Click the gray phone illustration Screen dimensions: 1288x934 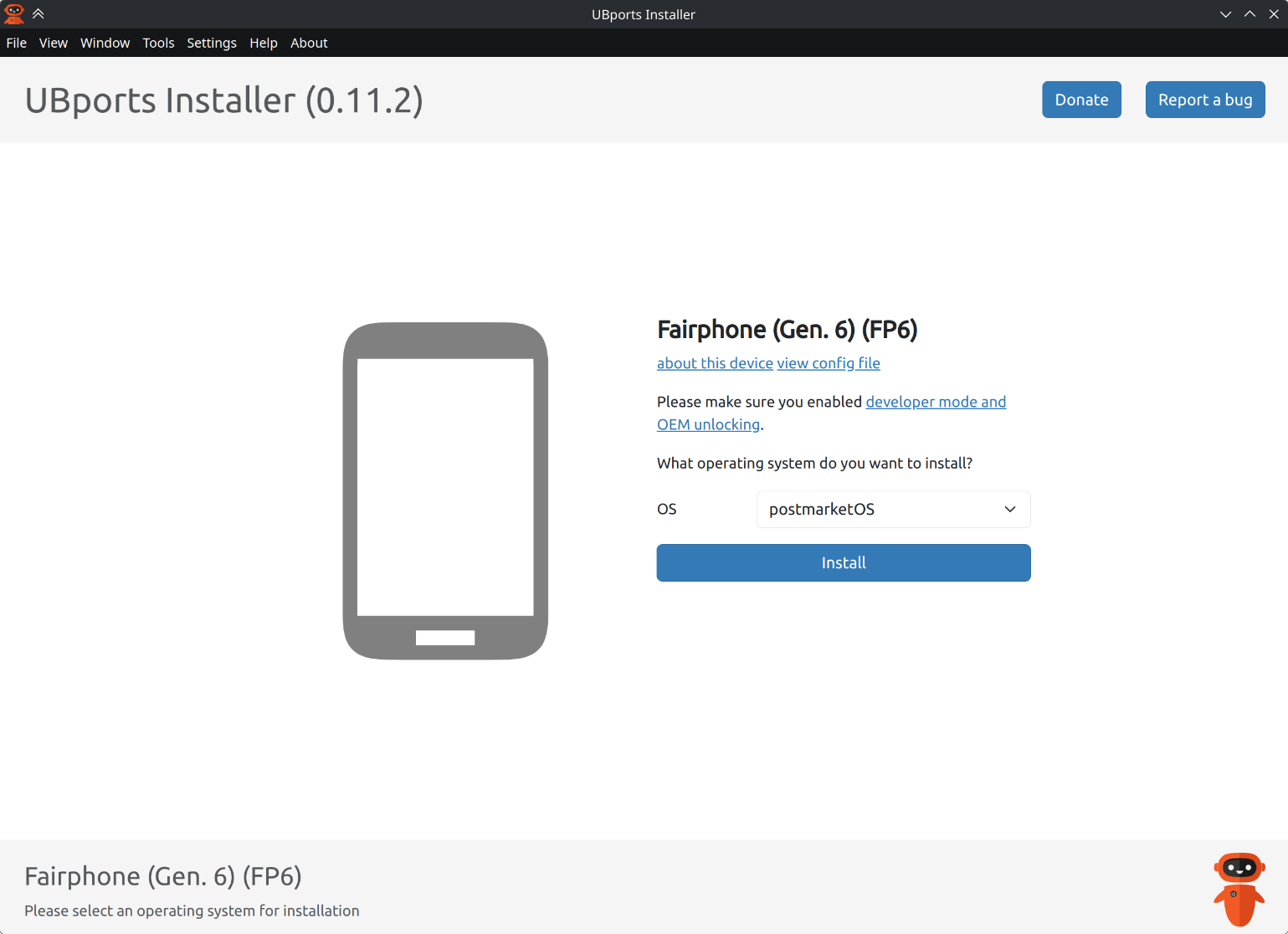pos(445,491)
